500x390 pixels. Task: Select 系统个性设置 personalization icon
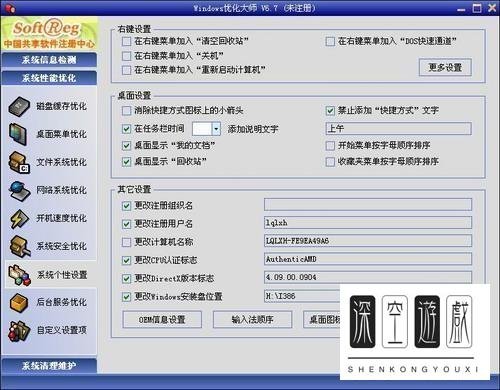point(19,275)
